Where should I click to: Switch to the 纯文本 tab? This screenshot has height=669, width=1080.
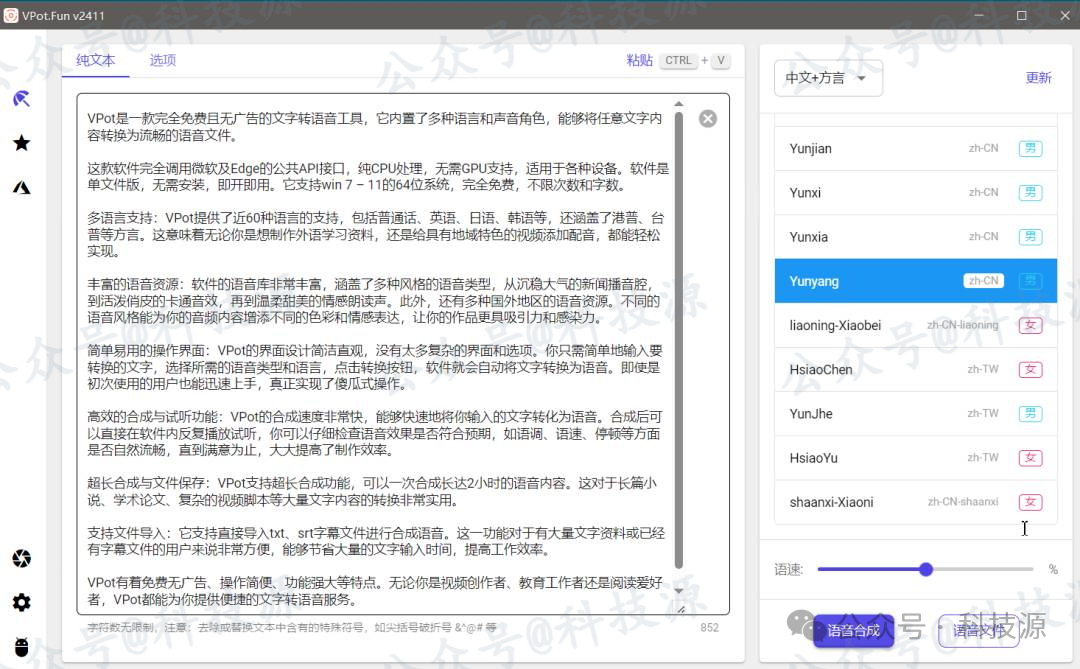tap(96, 60)
